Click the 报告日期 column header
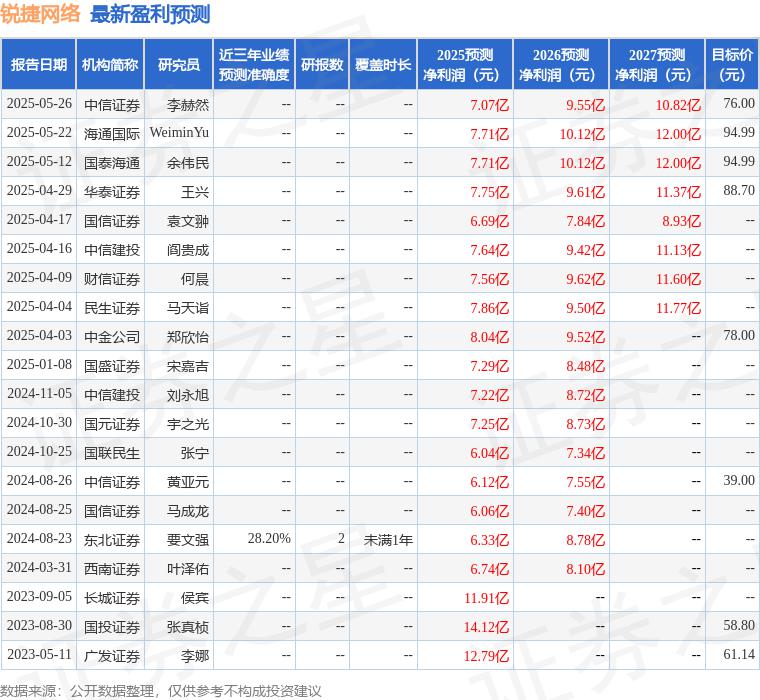Screen dimensions: 760x700 tap(38, 64)
